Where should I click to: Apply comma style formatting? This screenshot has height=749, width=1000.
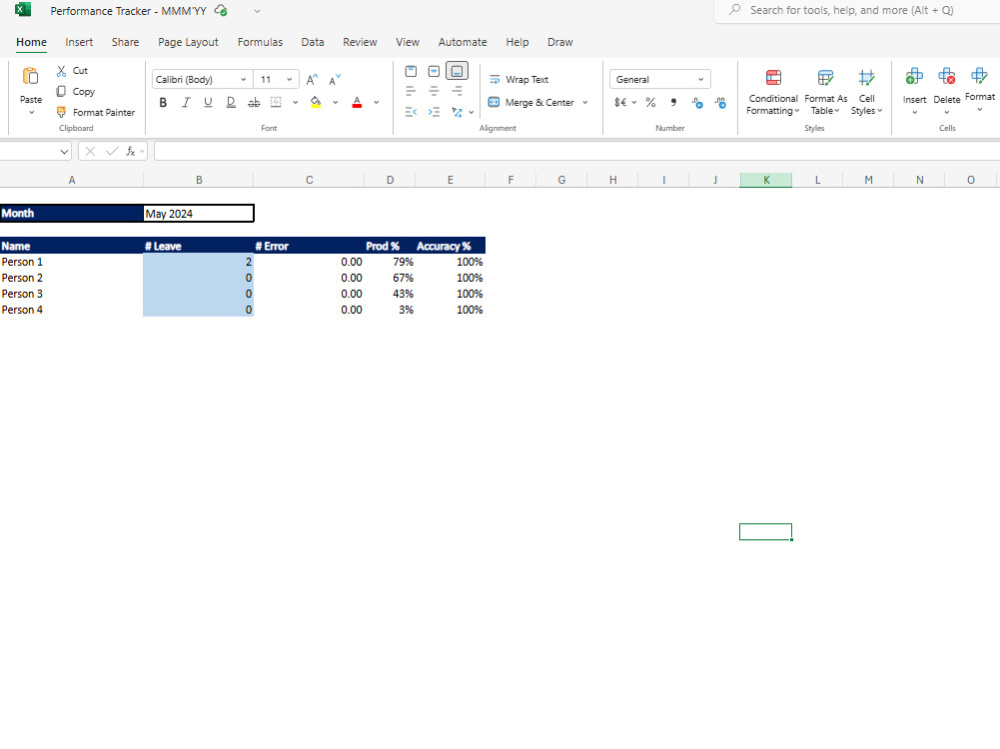pyautogui.click(x=673, y=102)
